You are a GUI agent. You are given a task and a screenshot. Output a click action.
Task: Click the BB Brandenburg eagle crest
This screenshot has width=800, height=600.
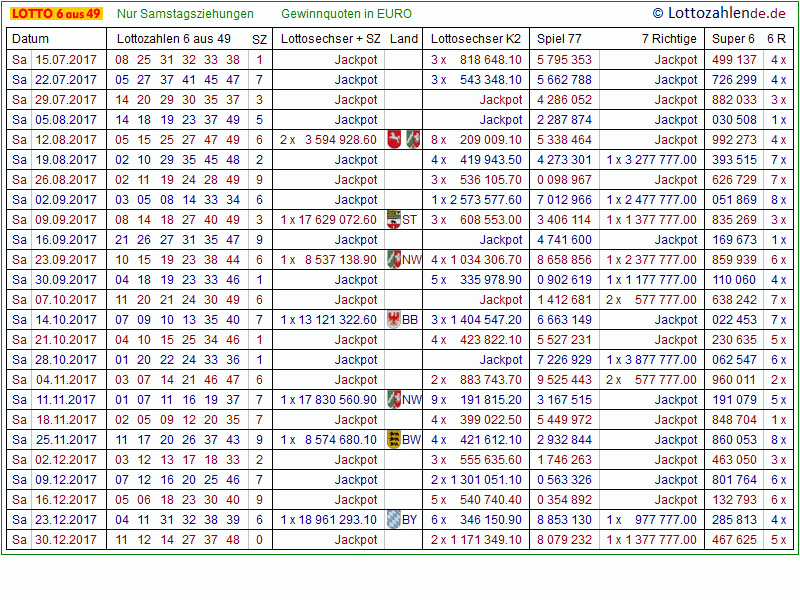pos(393,320)
